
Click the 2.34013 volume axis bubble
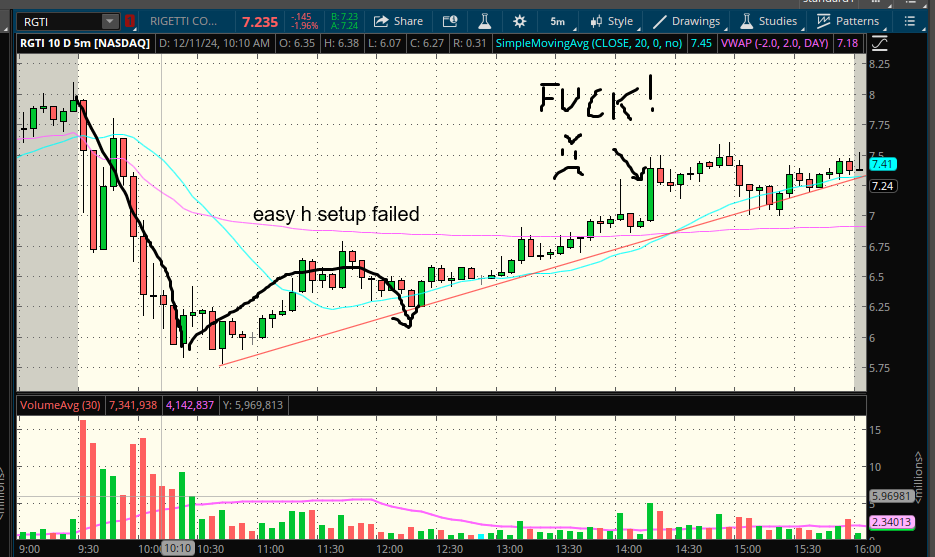click(892, 522)
